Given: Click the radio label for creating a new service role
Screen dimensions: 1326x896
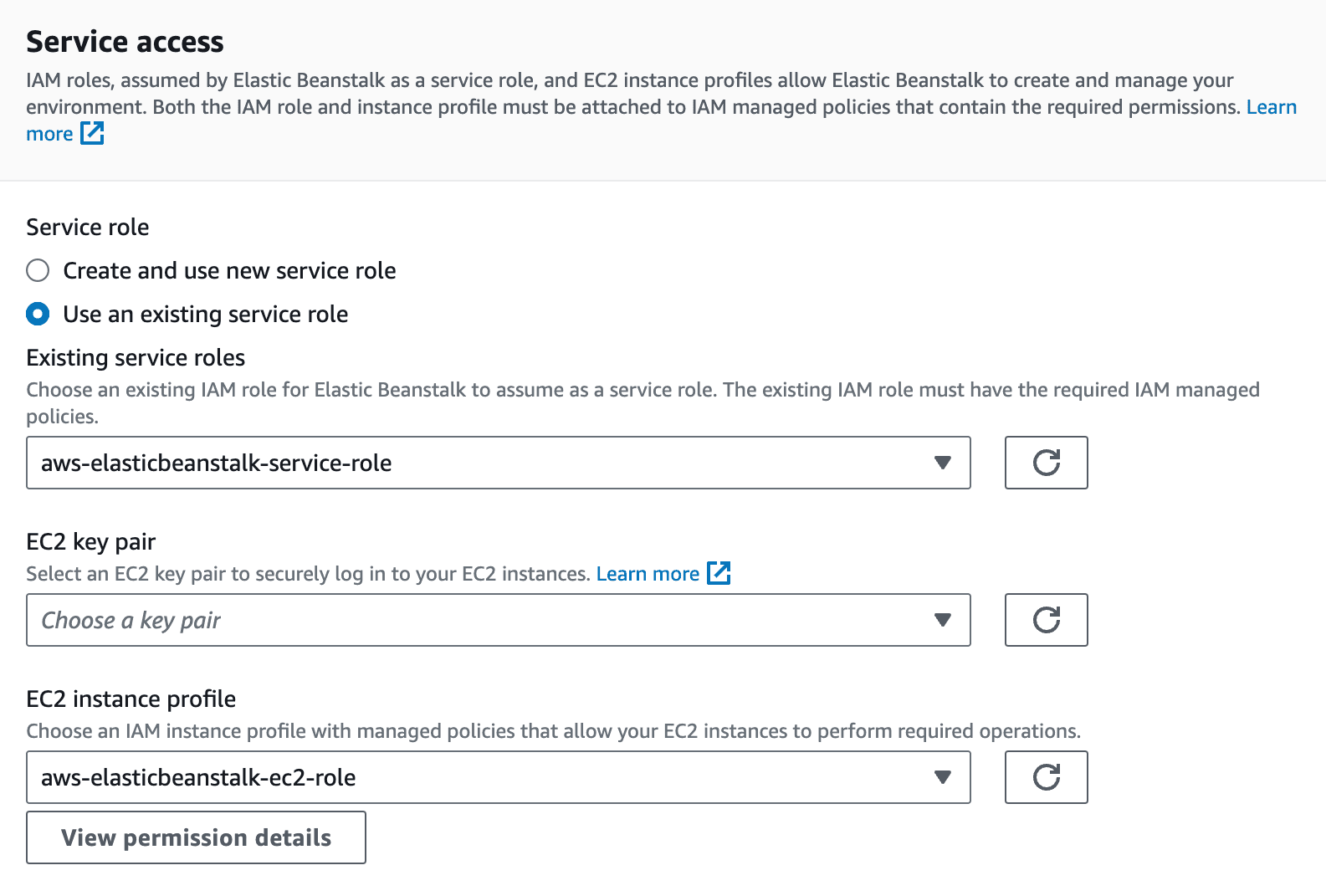Looking at the screenshot, I should 229,270.
